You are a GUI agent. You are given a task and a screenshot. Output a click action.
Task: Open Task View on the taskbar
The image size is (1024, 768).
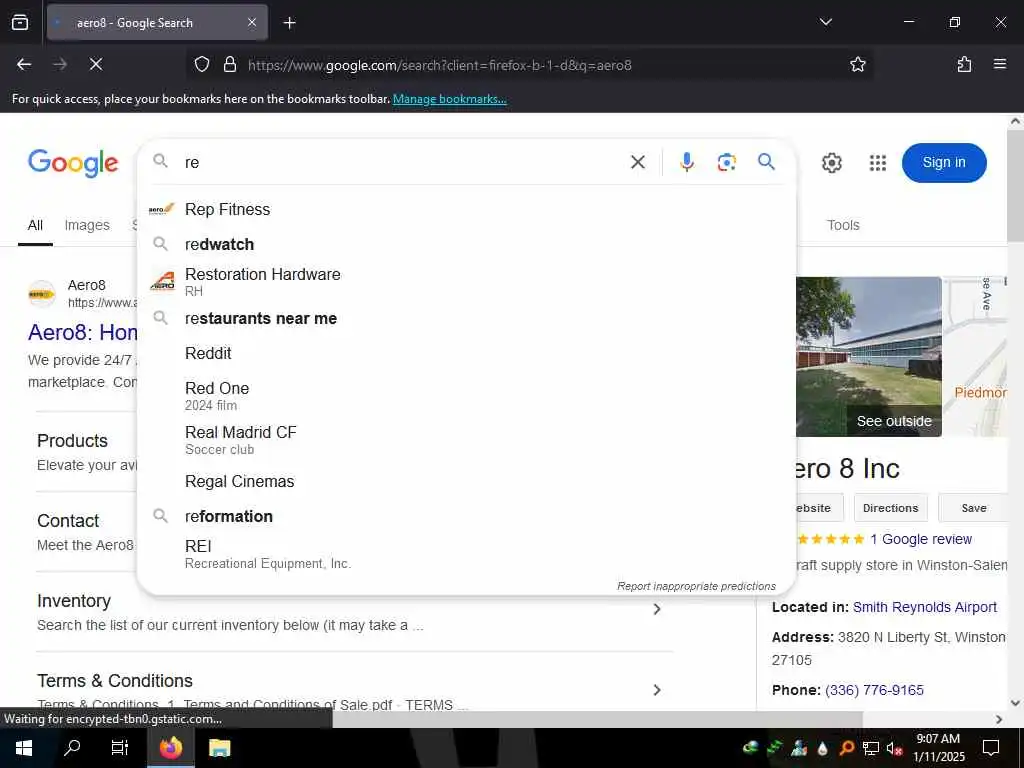click(120, 748)
